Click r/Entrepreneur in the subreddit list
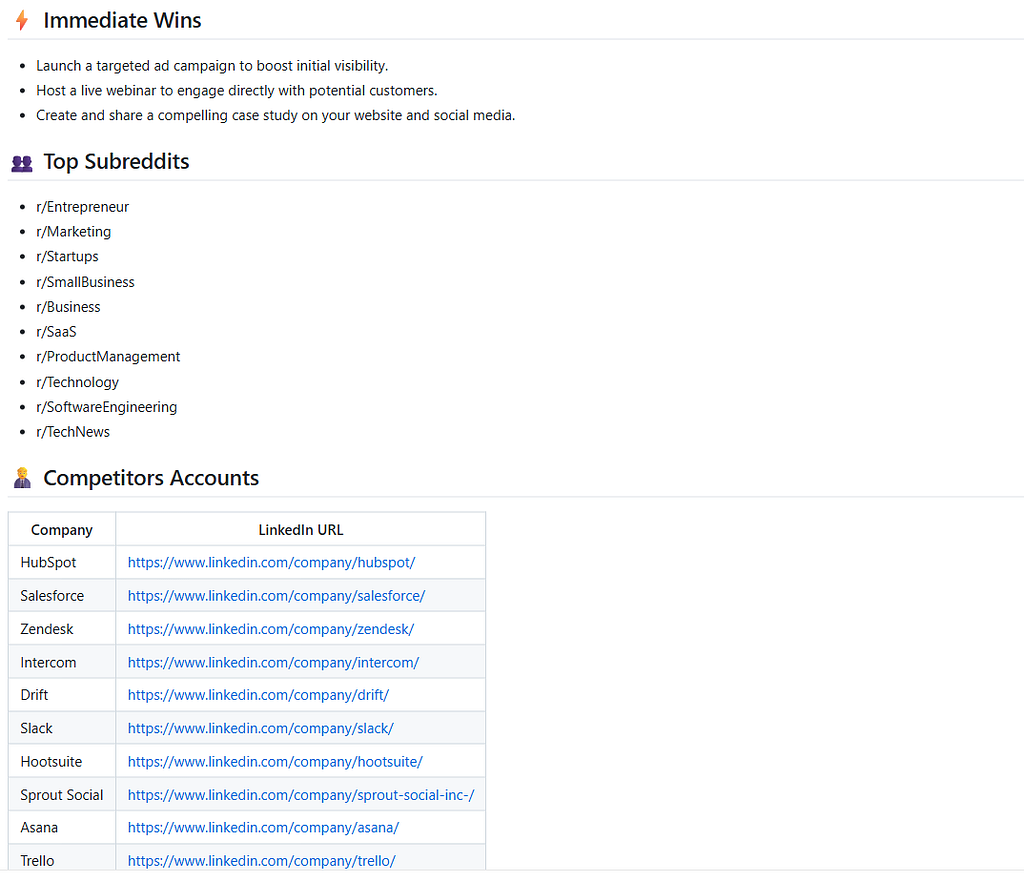The height and width of the screenshot is (882, 1024). [x=82, y=207]
